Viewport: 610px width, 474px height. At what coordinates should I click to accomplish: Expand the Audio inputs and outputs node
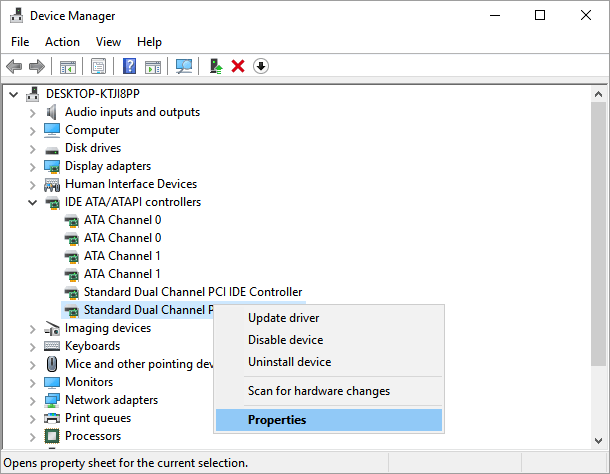pyautogui.click(x=32, y=112)
